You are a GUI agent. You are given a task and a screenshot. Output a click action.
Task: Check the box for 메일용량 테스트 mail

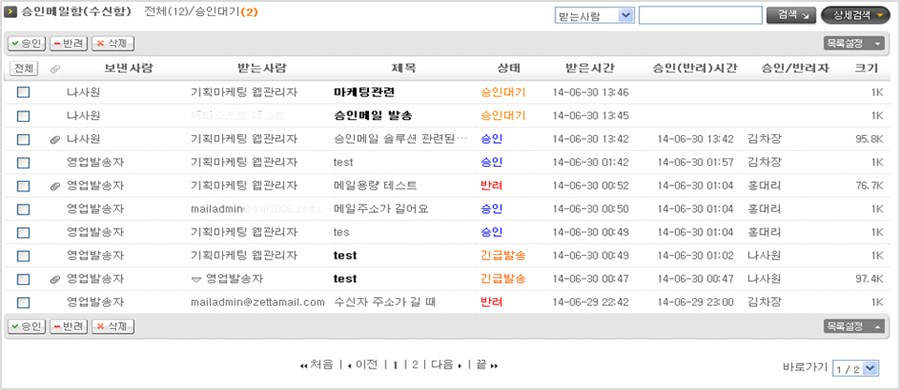[x=23, y=186]
